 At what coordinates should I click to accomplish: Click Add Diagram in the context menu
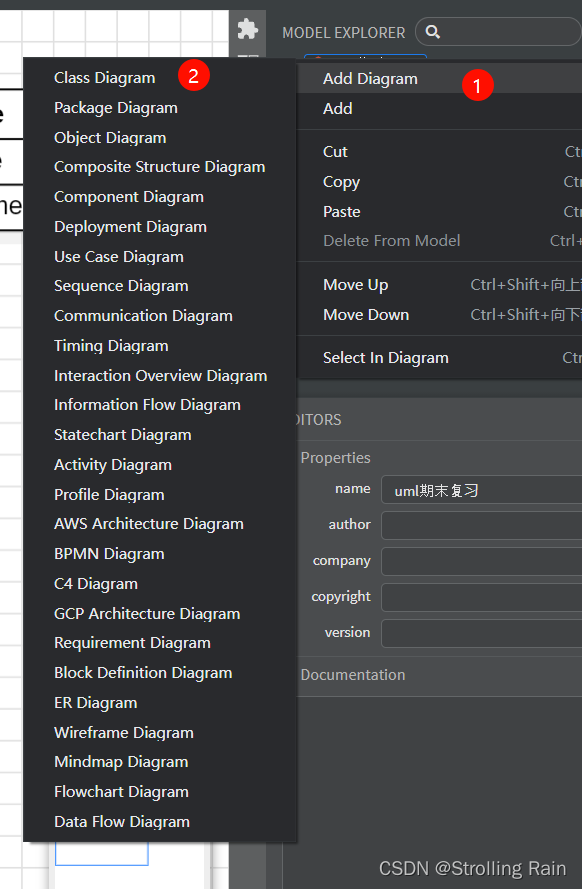tap(369, 78)
